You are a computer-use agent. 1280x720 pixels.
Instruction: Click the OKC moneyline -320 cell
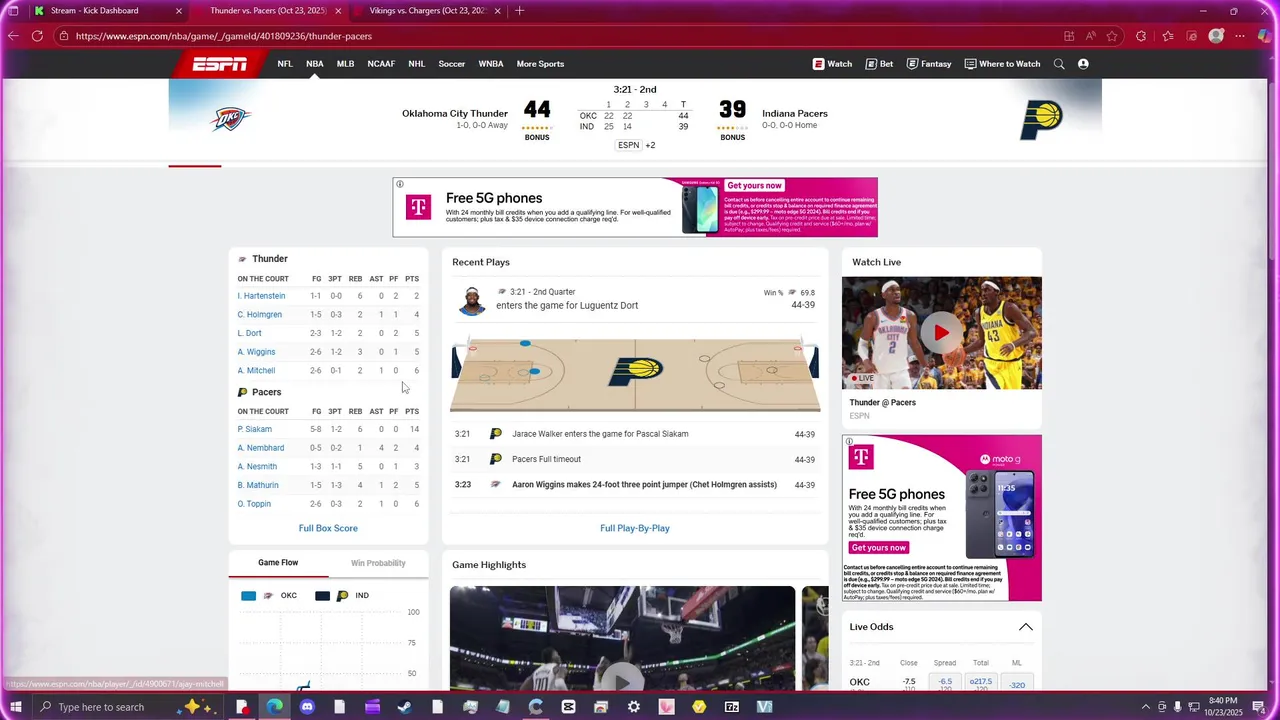pos(1017,683)
